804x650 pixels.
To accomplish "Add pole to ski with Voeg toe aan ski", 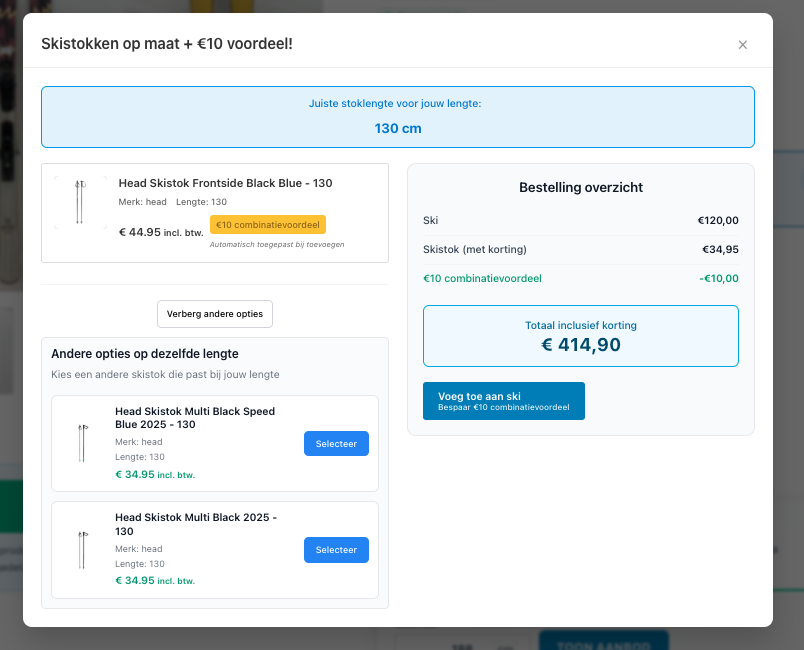I will click(504, 401).
